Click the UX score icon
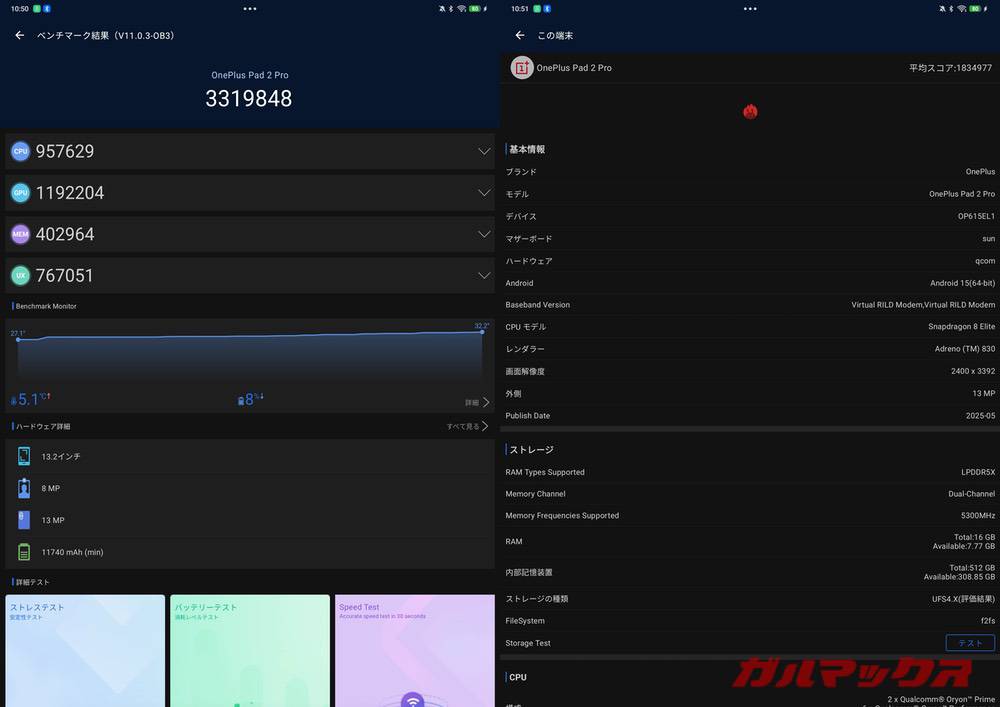Screen dimensions: 1000x707 [x=21, y=275]
